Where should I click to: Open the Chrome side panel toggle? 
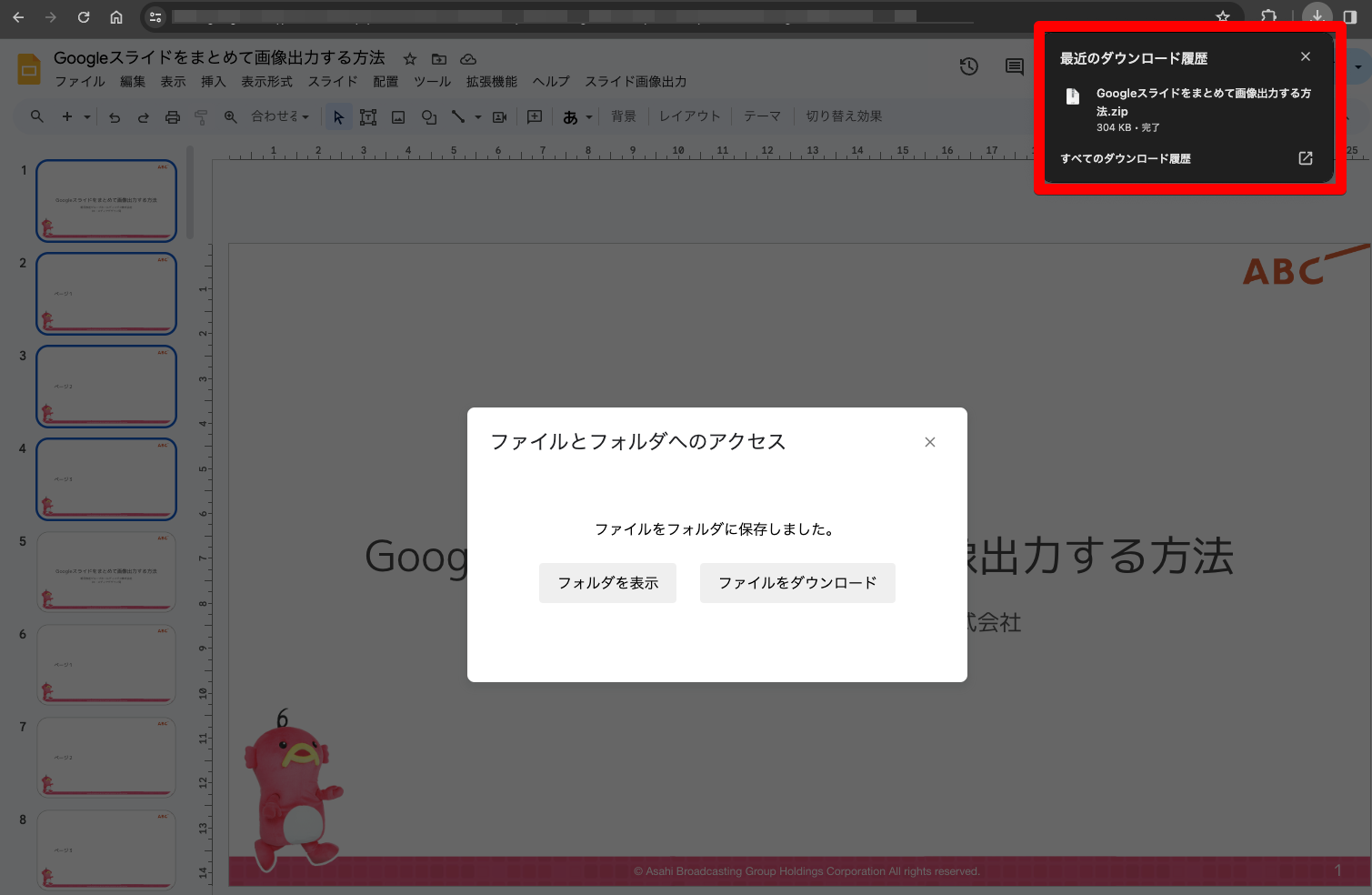(x=1350, y=17)
